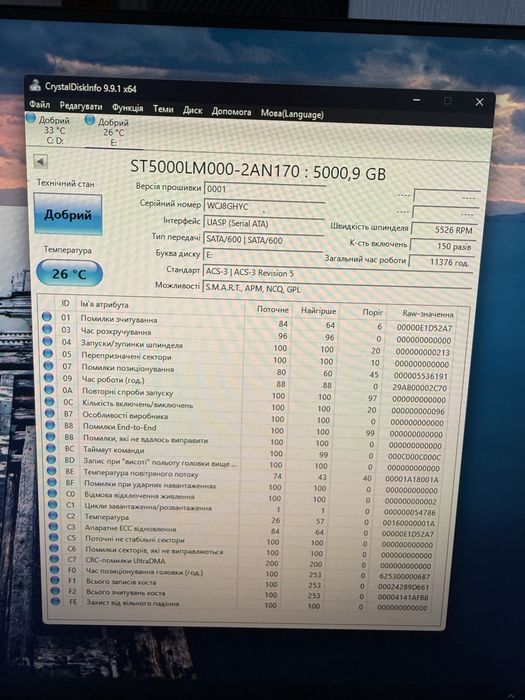Click the status icon for attribute 01
525x700 pixels.
pos(47,317)
